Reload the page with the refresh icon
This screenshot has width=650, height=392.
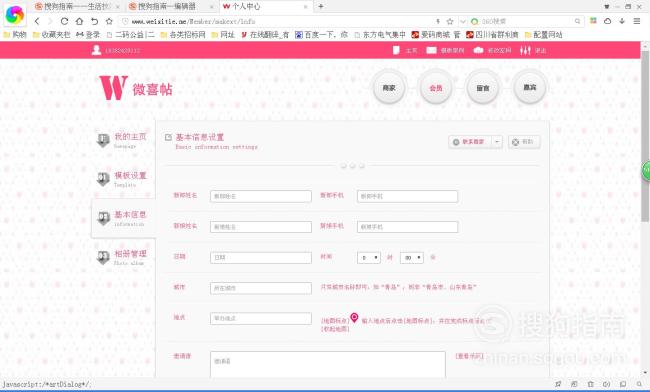click(x=64, y=21)
